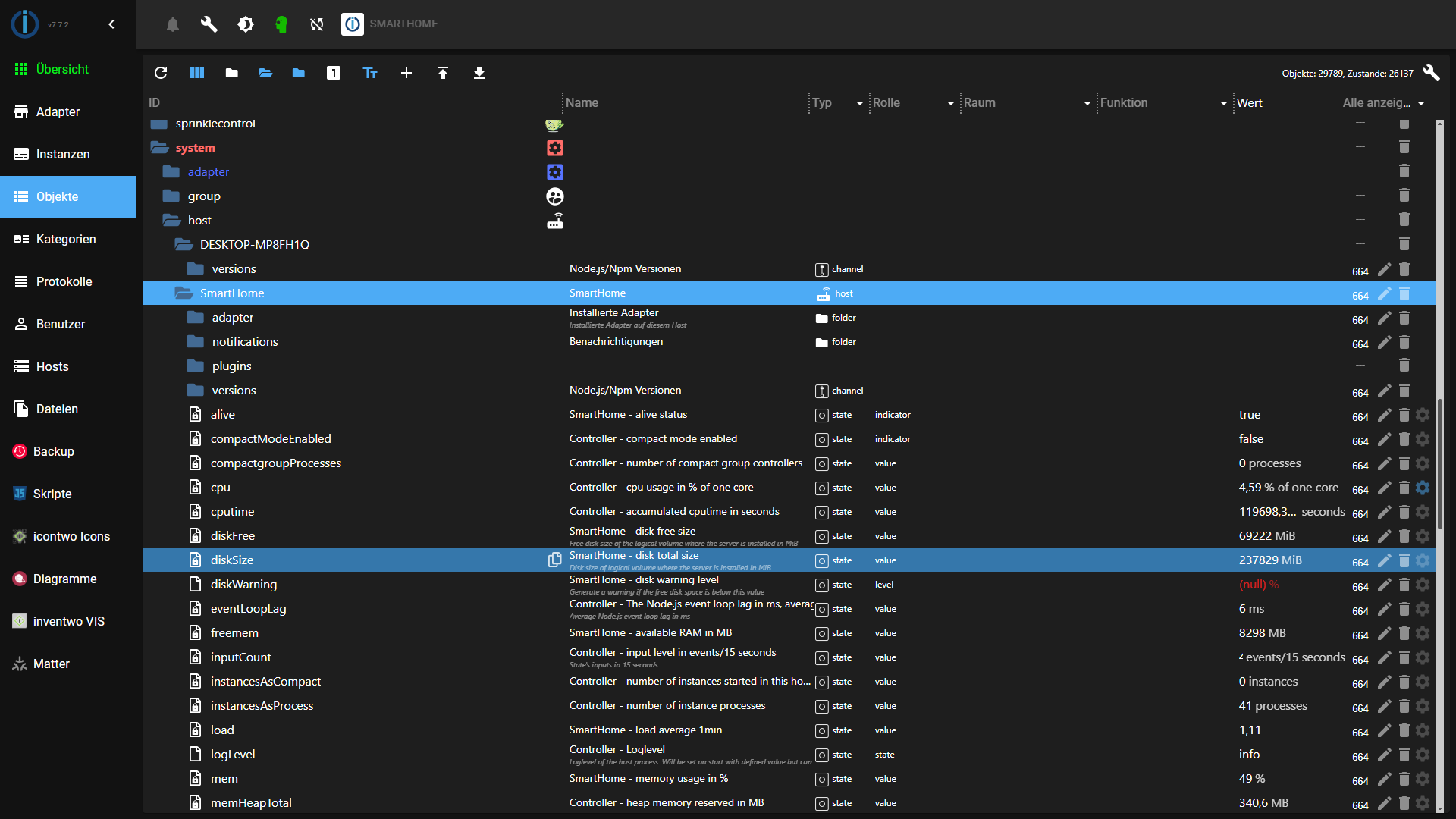Expand the adapter folder under system
The height and width of the screenshot is (819, 1456).
point(171,172)
